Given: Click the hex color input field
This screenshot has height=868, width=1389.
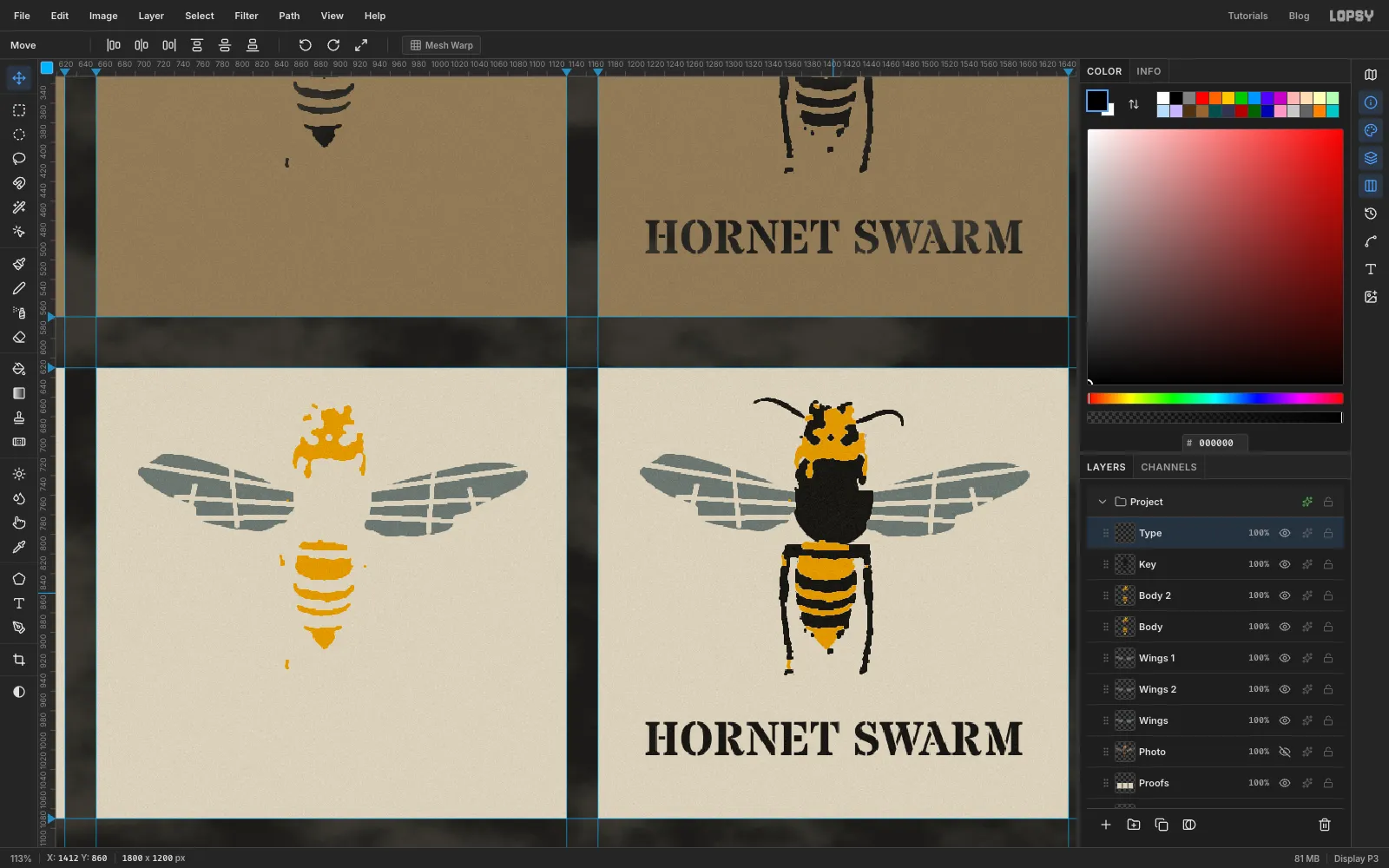Looking at the screenshot, I should pos(1215,443).
